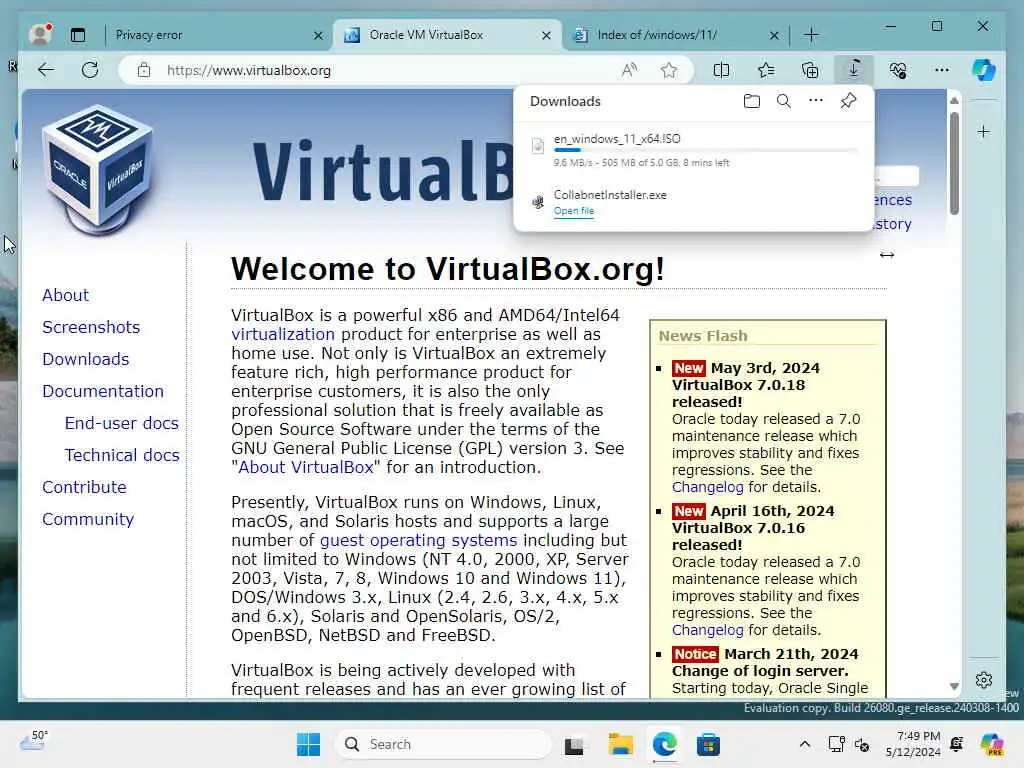Open the tab actions menu icon
This screenshot has height=768, width=1024.
[x=78, y=35]
